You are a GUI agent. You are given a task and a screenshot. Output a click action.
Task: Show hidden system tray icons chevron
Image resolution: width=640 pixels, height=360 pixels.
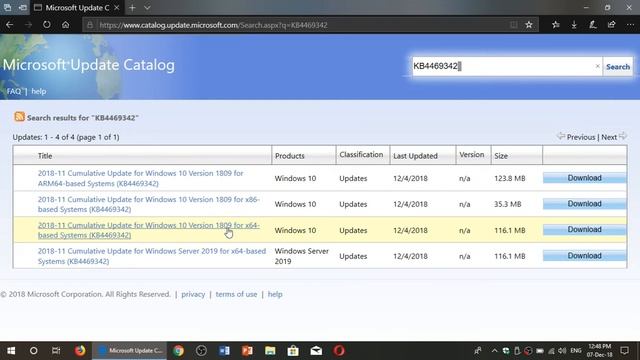coord(494,351)
